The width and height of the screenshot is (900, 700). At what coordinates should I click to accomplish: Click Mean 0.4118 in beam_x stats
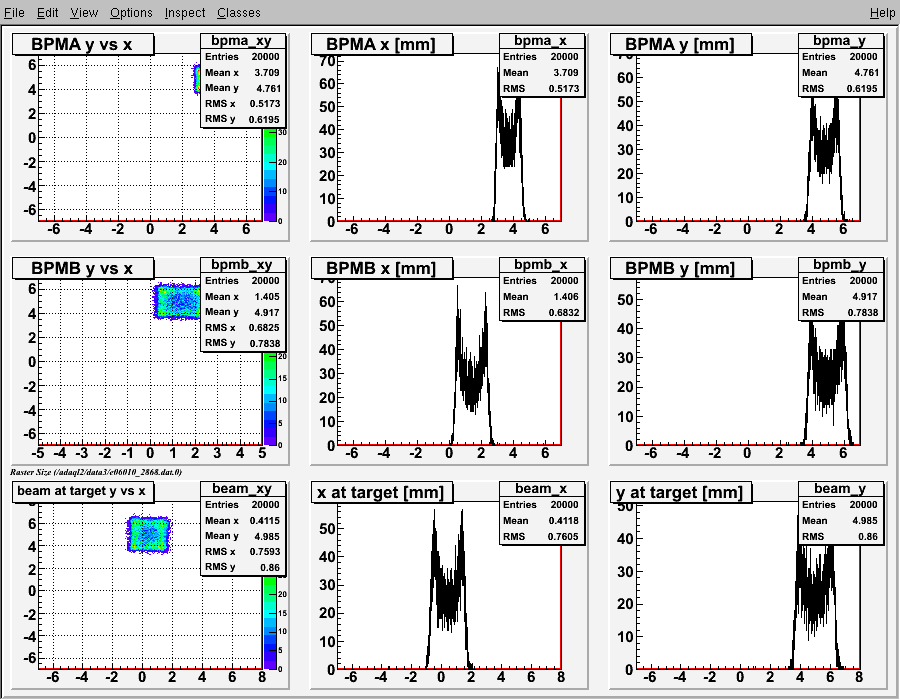pos(541,520)
